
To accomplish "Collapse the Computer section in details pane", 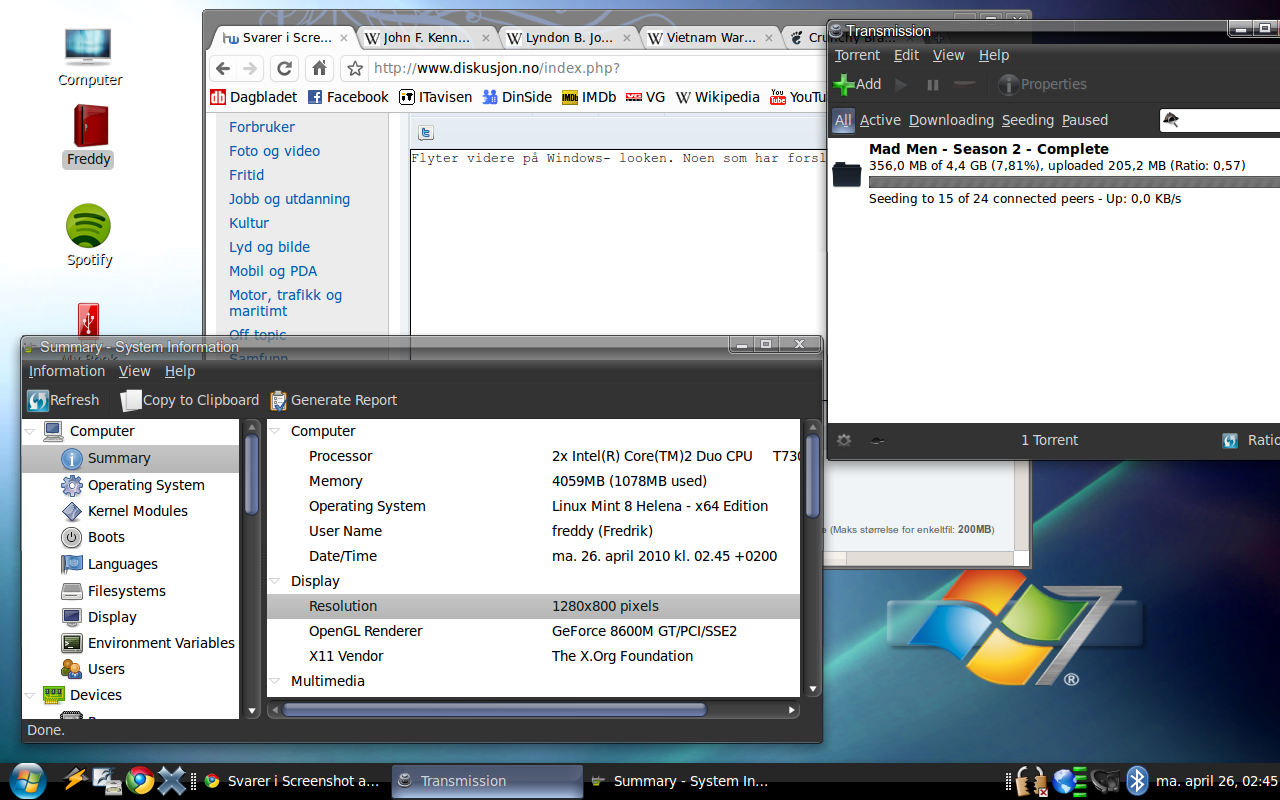I will pyautogui.click(x=275, y=432).
